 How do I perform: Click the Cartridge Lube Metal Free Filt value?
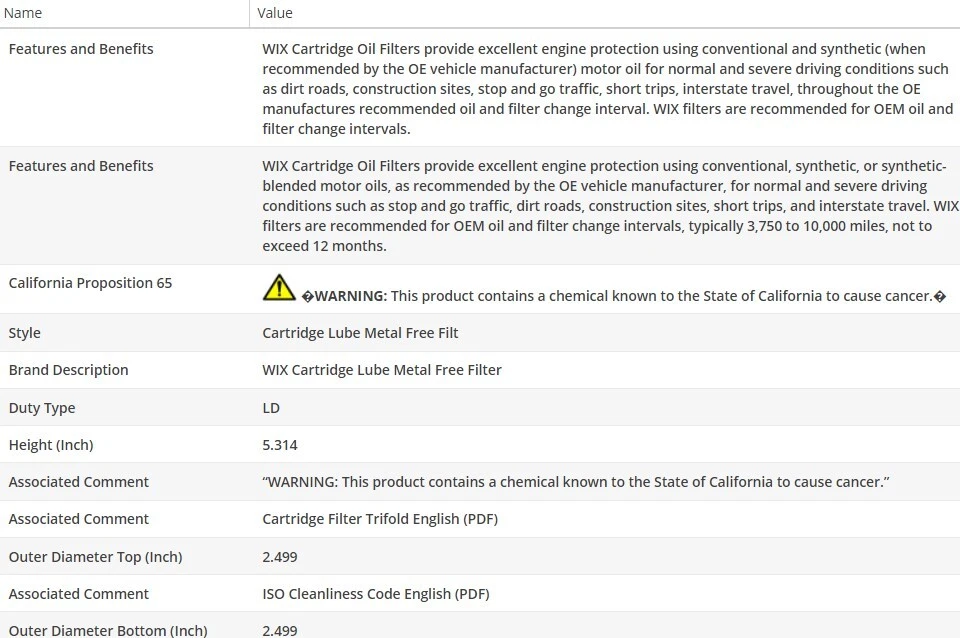pyautogui.click(x=360, y=333)
